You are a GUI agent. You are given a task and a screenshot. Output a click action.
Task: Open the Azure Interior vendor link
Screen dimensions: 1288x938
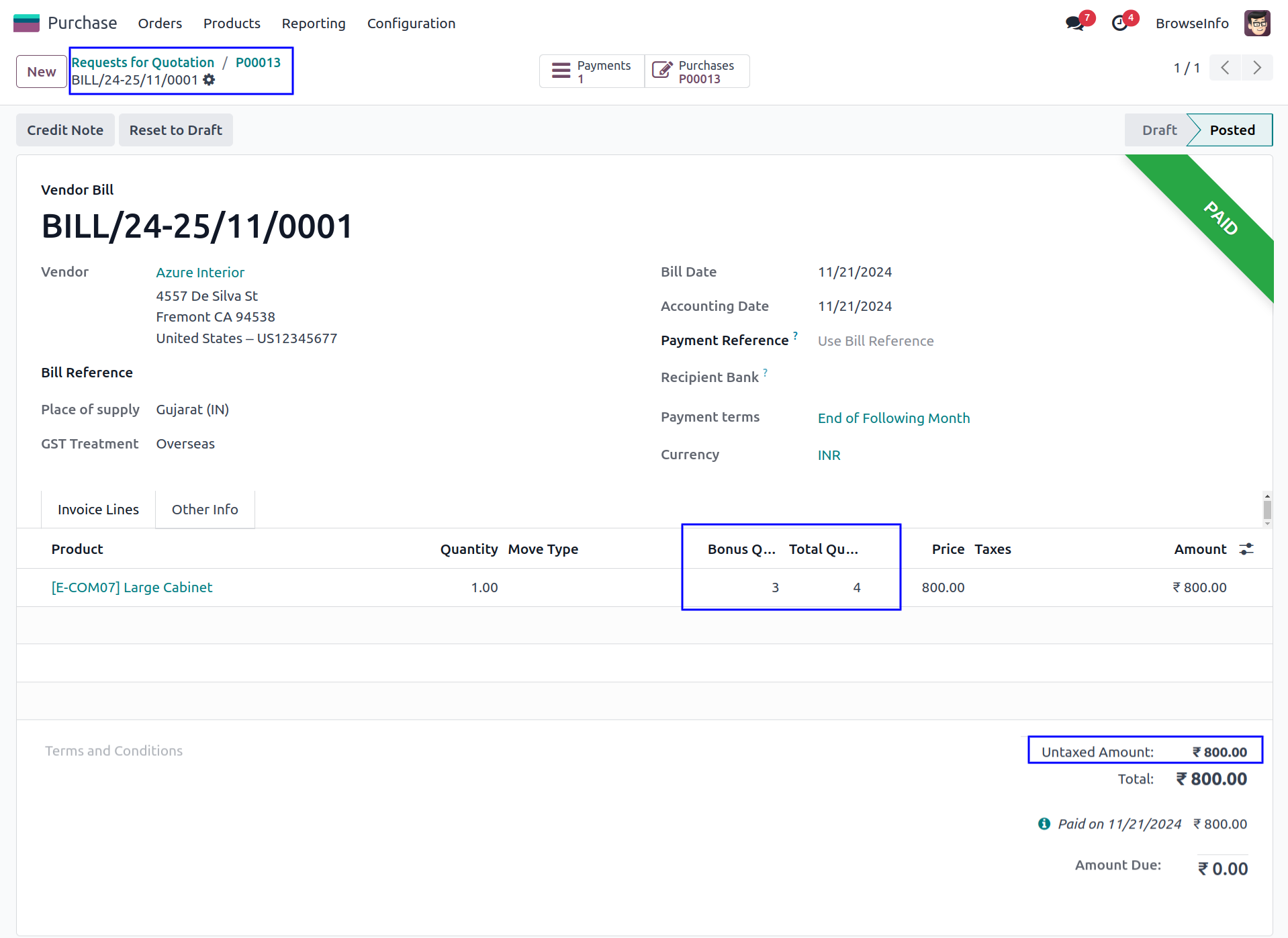coord(200,273)
